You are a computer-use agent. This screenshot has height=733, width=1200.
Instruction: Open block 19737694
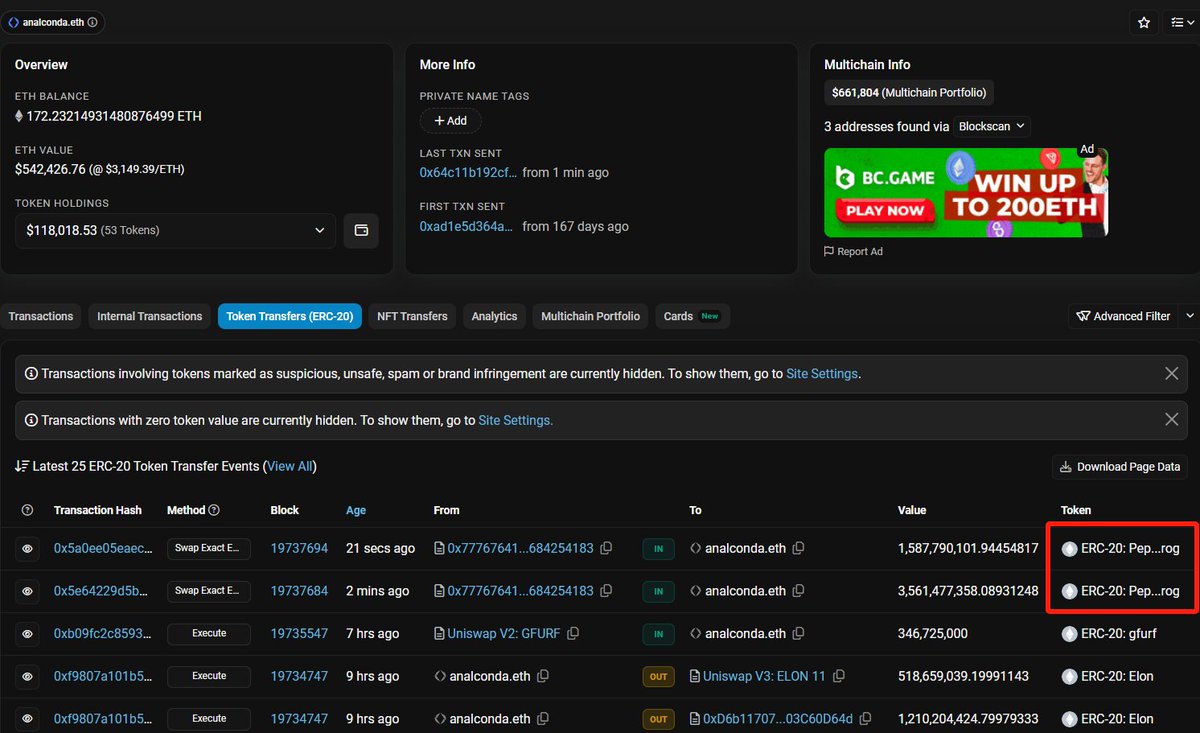click(x=299, y=549)
